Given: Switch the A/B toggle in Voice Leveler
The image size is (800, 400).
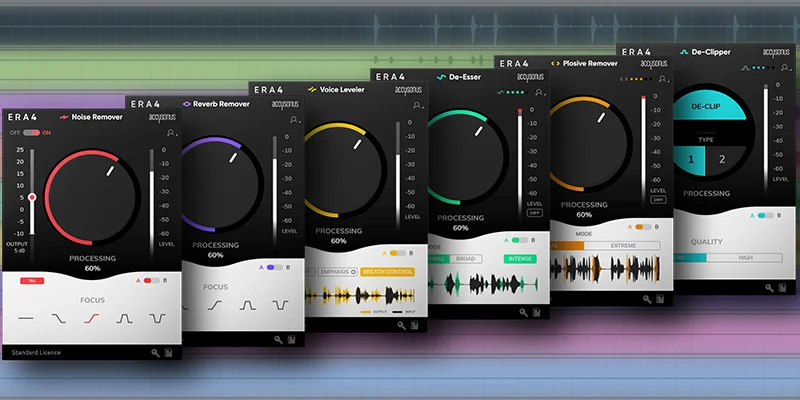Looking at the screenshot, I should 398,253.
